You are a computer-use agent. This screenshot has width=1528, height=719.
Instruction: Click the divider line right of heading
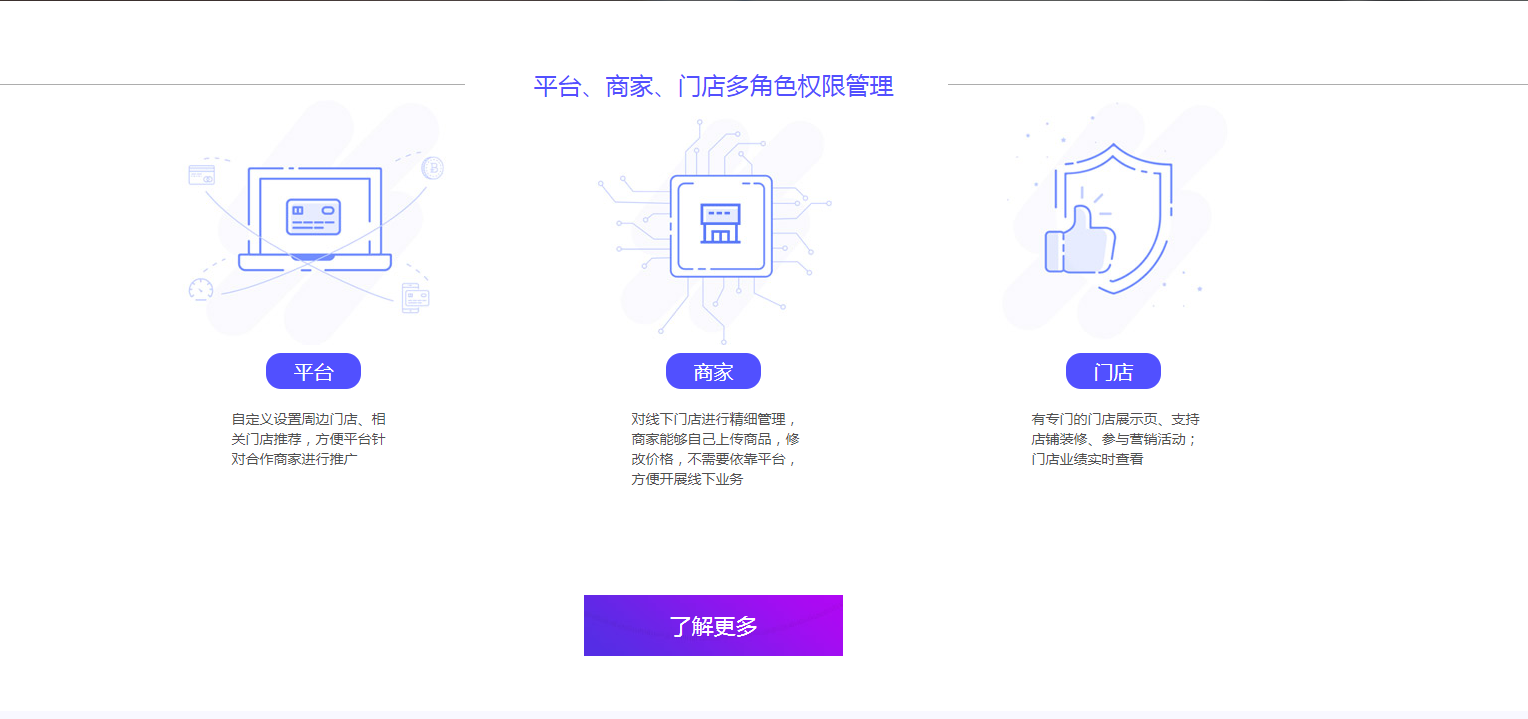pyautogui.click(x=1238, y=85)
